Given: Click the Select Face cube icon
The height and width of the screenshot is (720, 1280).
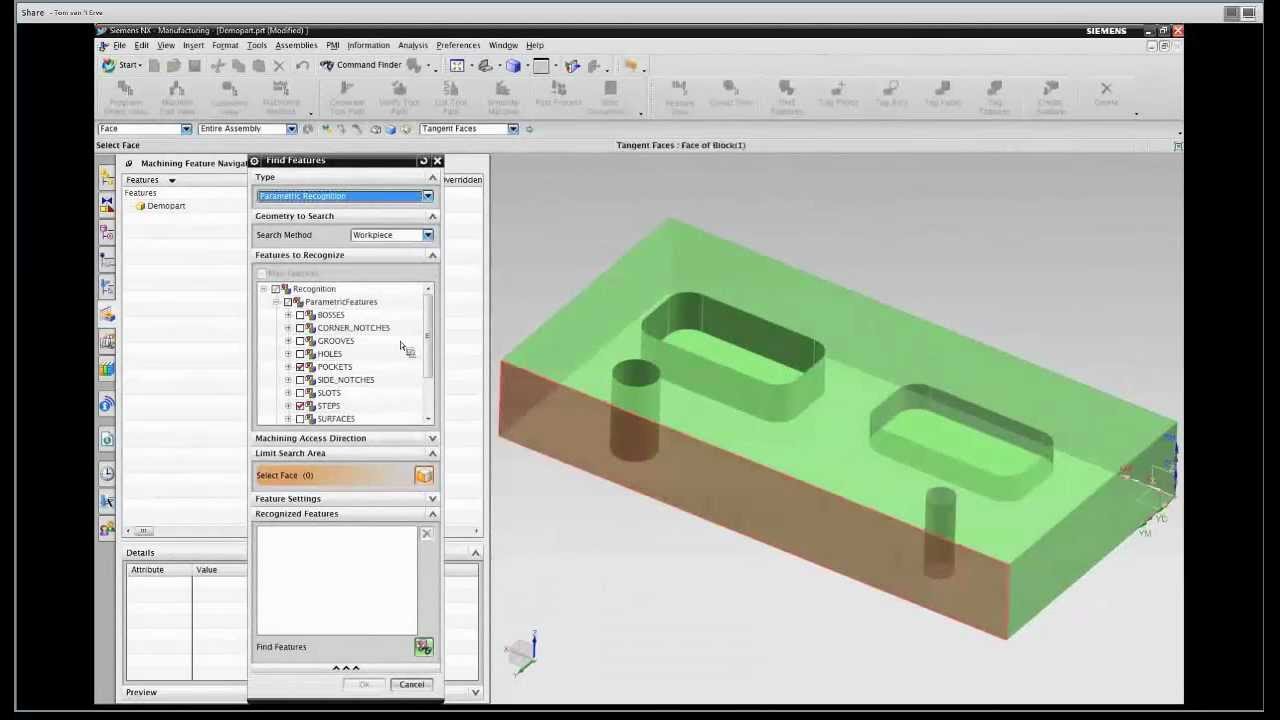Looking at the screenshot, I should point(424,476).
